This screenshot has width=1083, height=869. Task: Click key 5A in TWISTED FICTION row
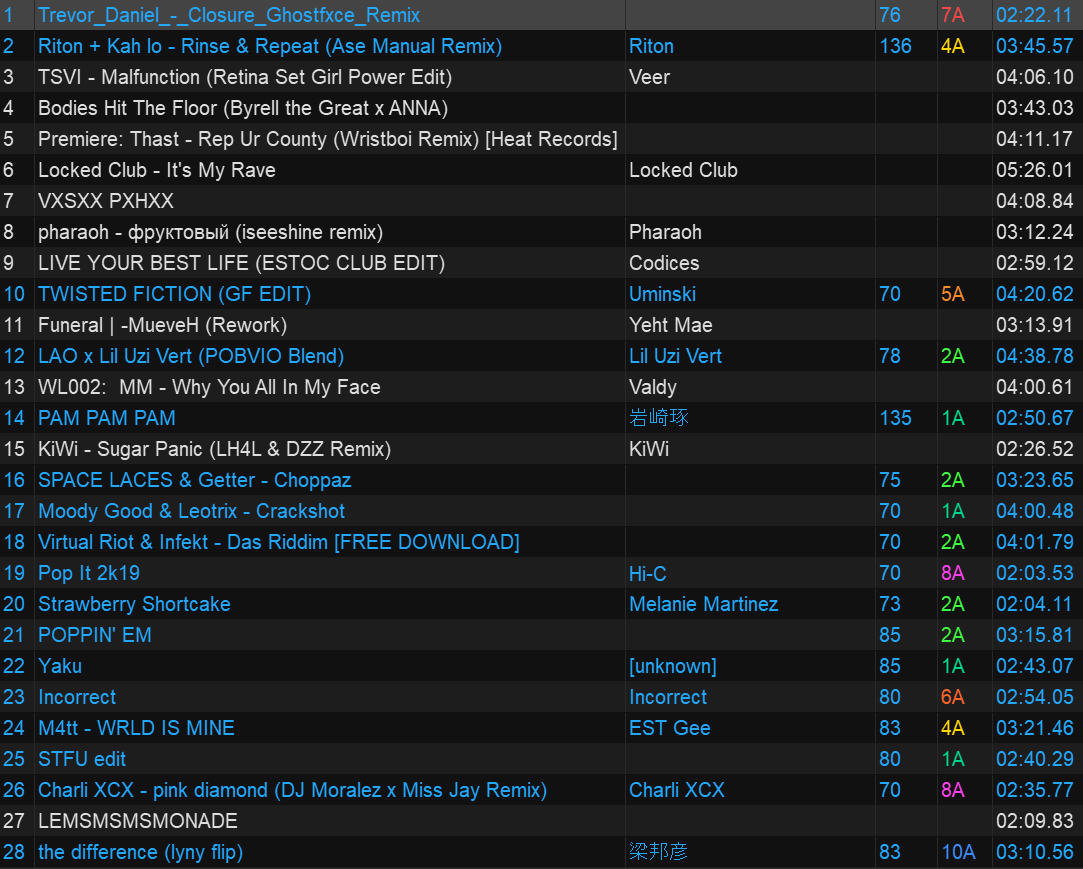tap(952, 294)
